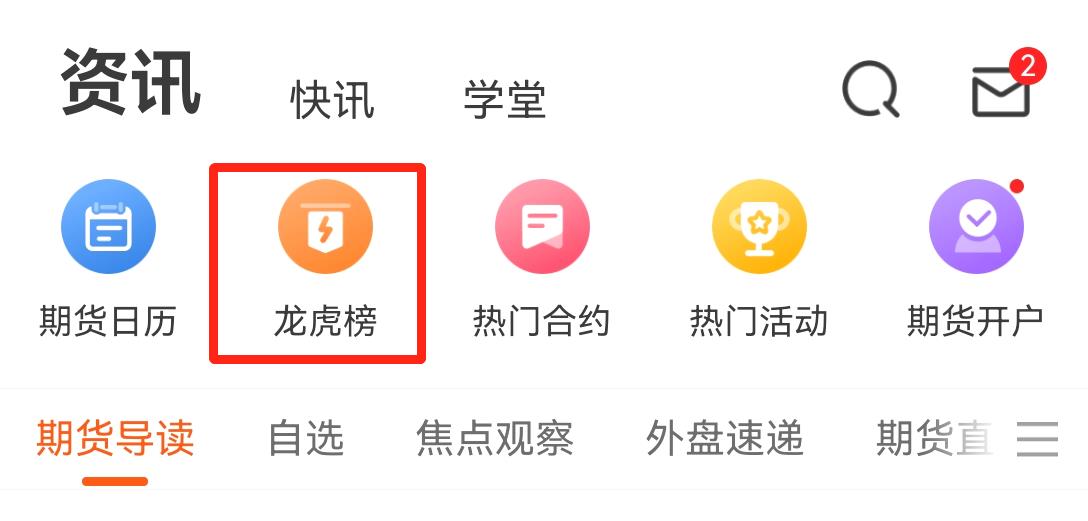Viewport: 1088px width, 521px height.
Task: Tap the red unread badge showing 2
Action: click(x=1028, y=67)
